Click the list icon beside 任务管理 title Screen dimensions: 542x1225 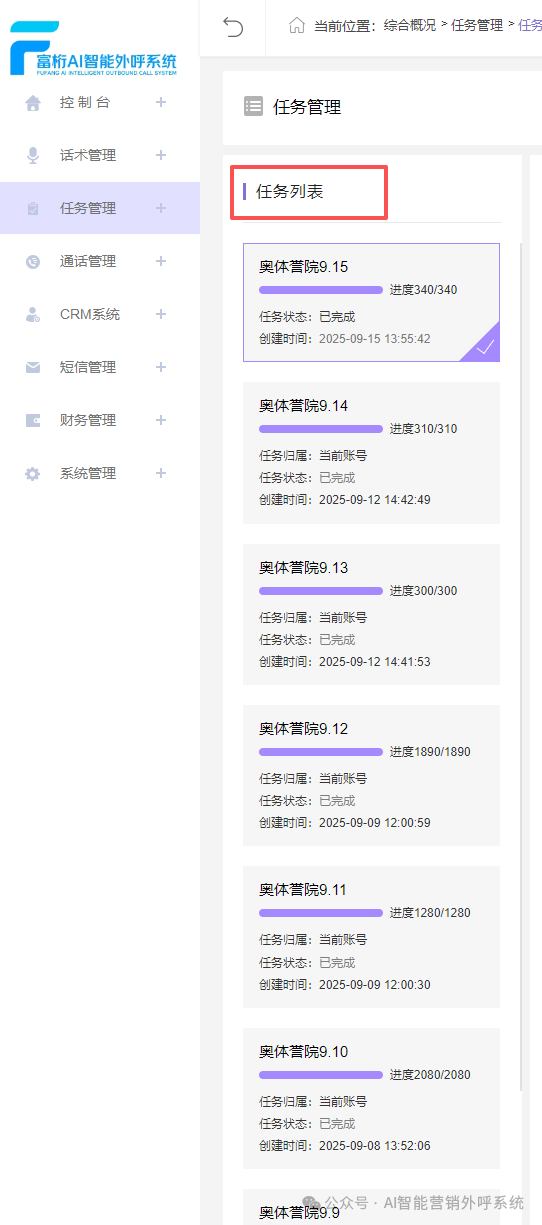tap(253, 107)
